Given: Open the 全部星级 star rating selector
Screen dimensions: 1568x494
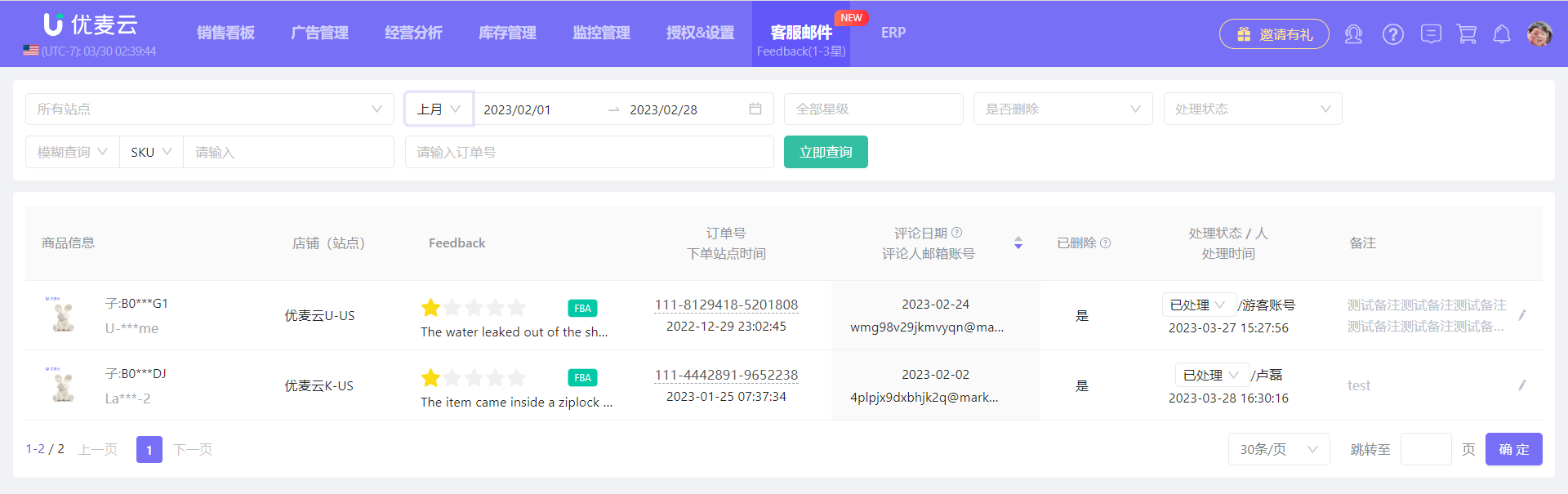Looking at the screenshot, I should [873, 109].
